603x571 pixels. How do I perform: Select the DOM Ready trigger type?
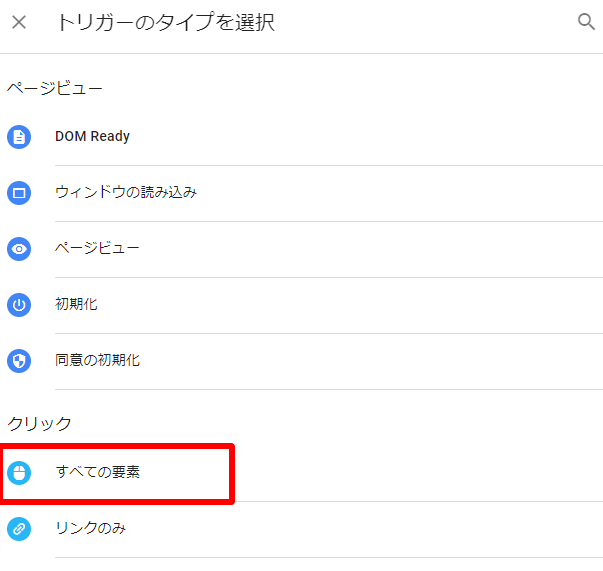(x=92, y=137)
